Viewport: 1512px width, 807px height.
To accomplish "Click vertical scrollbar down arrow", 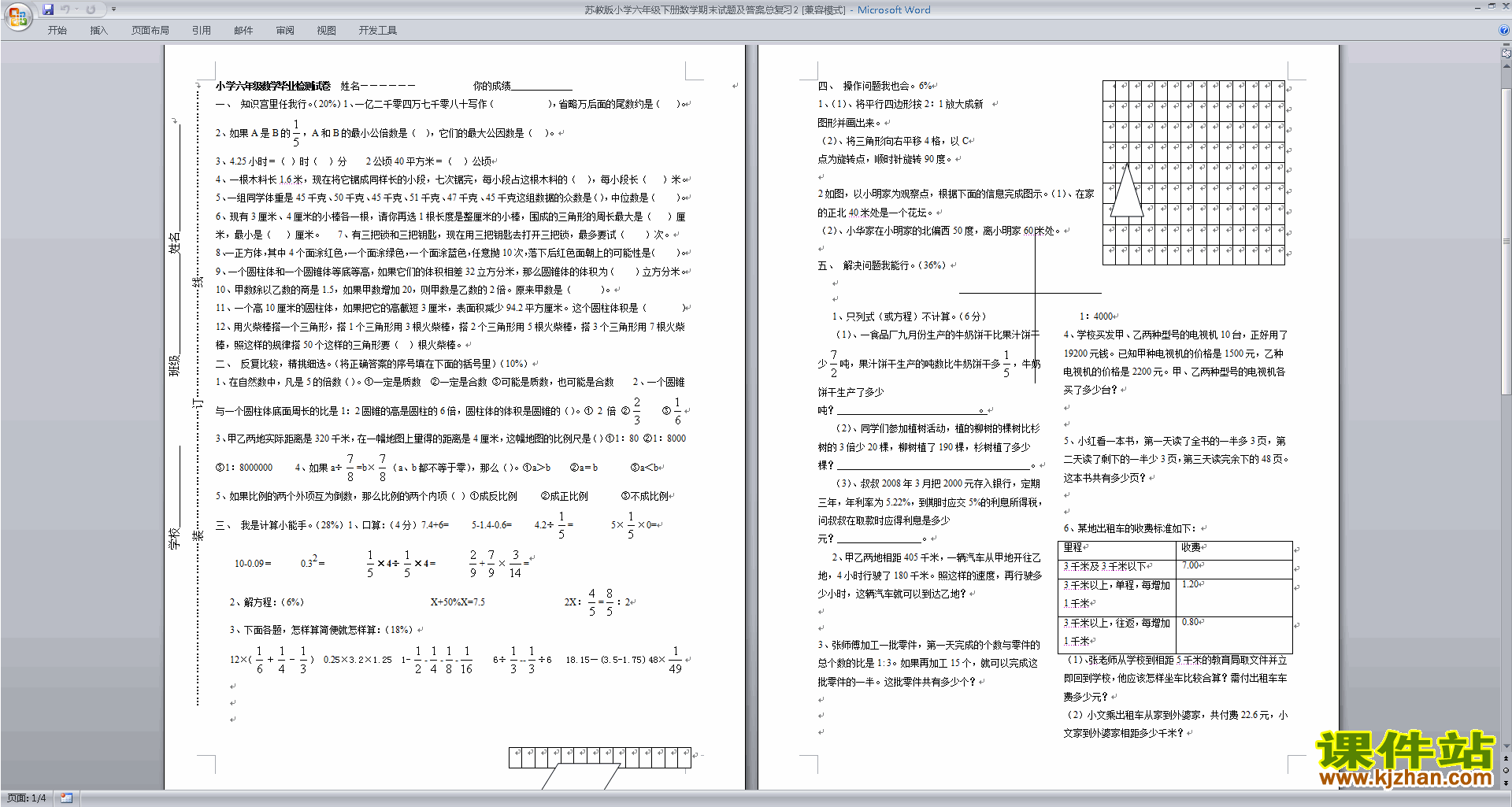I will pos(1506,746).
